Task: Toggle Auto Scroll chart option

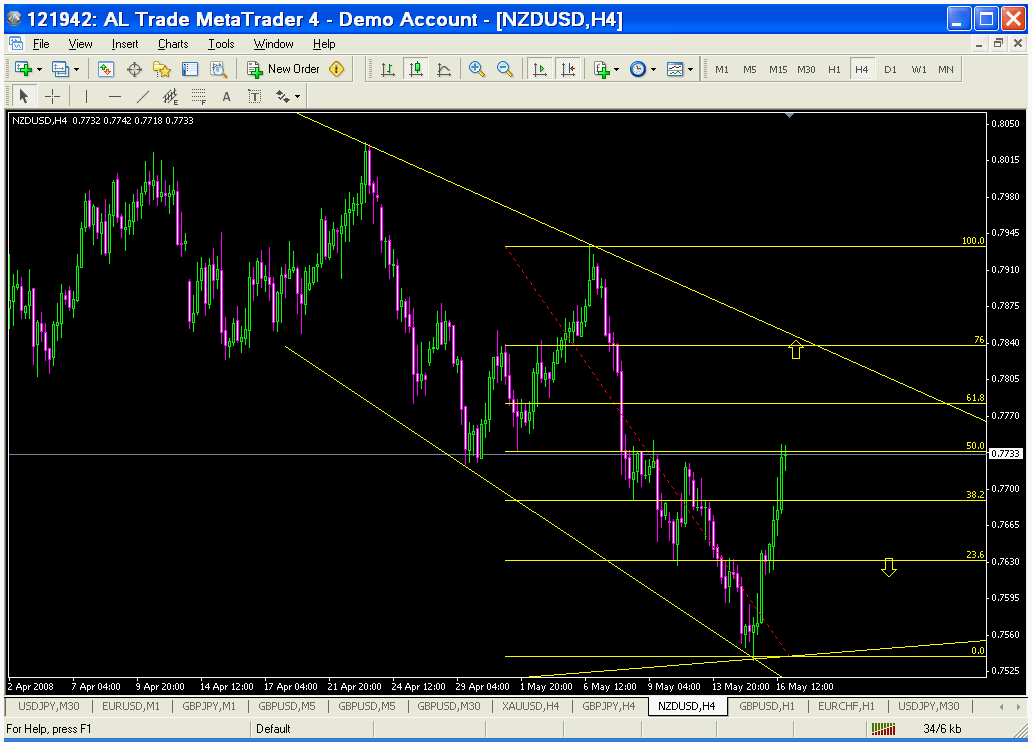Action: (540, 69)
